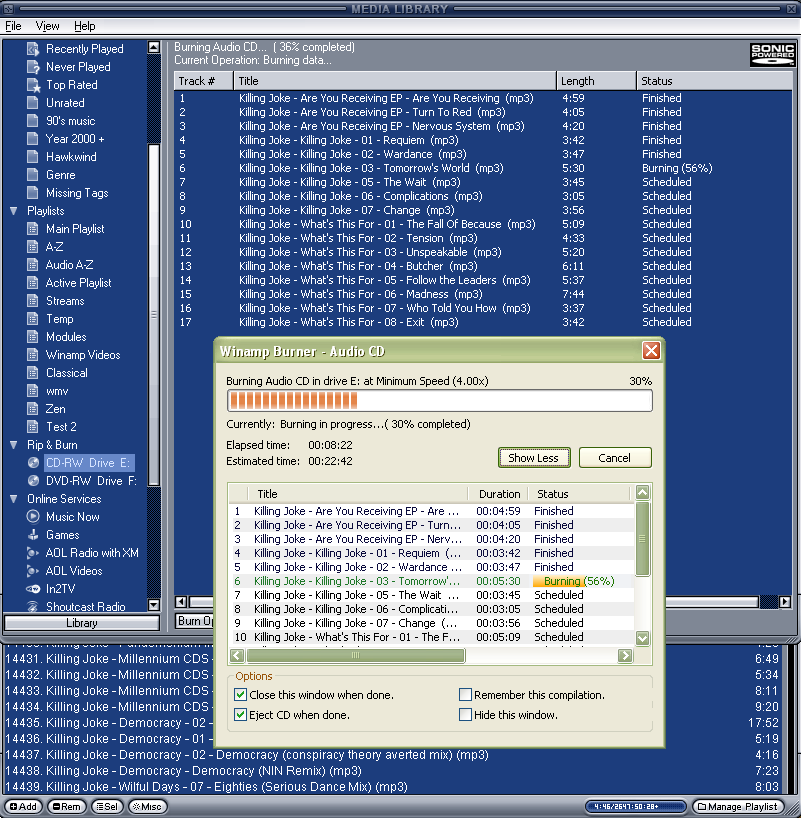Image resolution: width=801 pixels, height=818 pixels.
Task: Click the DVD-RW Drive F: disc icon
Action: coord(33,480)
